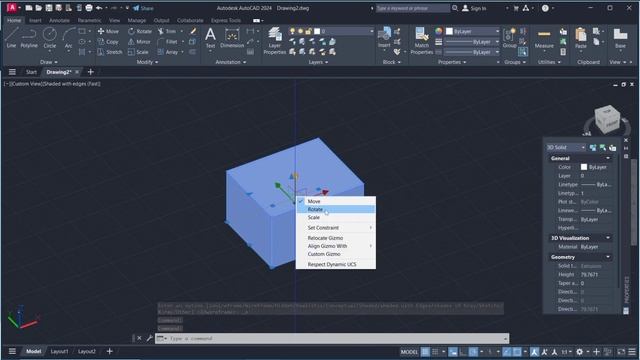The image size is (640, 360).
Task: Collapse the General section in Properties
Action: 608,158
